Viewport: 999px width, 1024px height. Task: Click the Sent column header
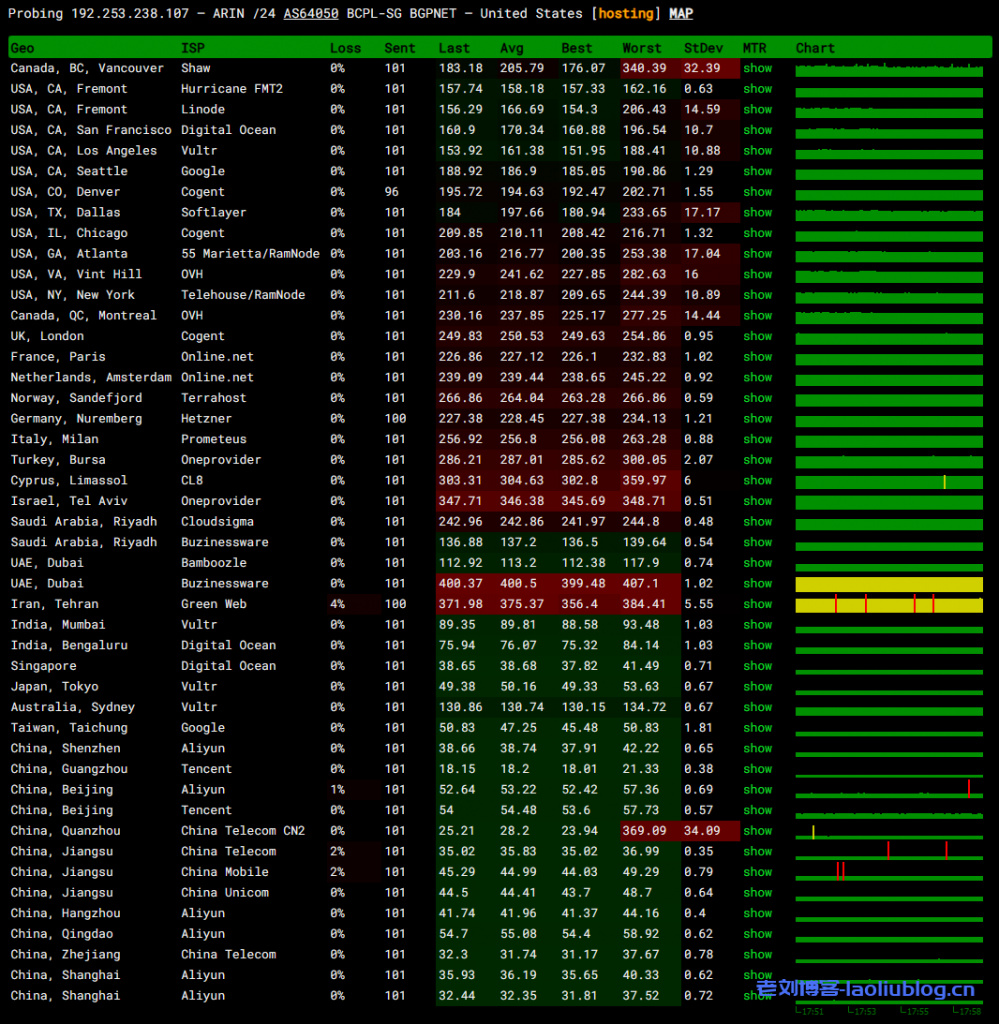click(400, 48)
